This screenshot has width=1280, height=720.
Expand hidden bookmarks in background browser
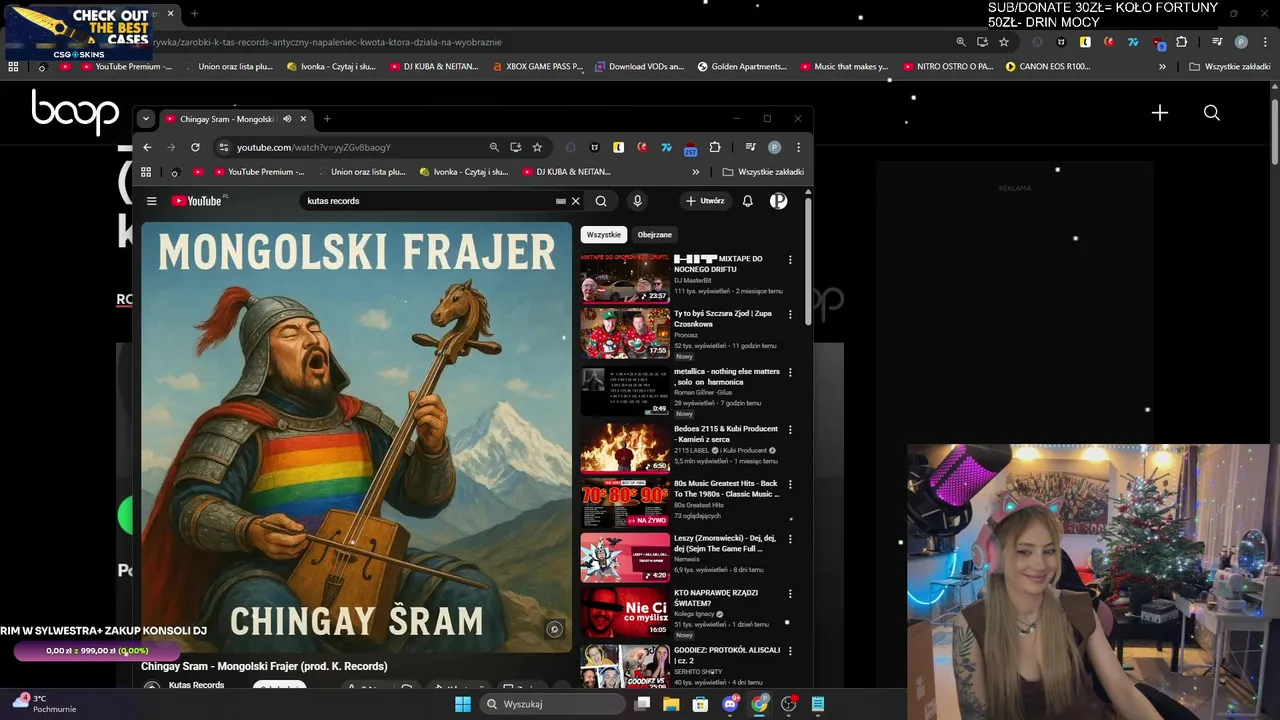1162,67
